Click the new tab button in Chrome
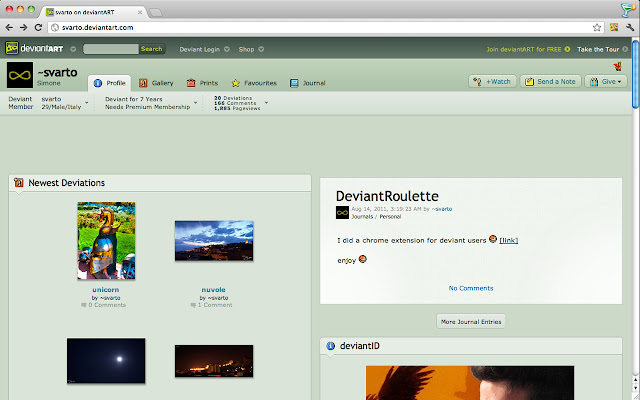The width and height of the screenshot is (640, 400). [156, 13]
